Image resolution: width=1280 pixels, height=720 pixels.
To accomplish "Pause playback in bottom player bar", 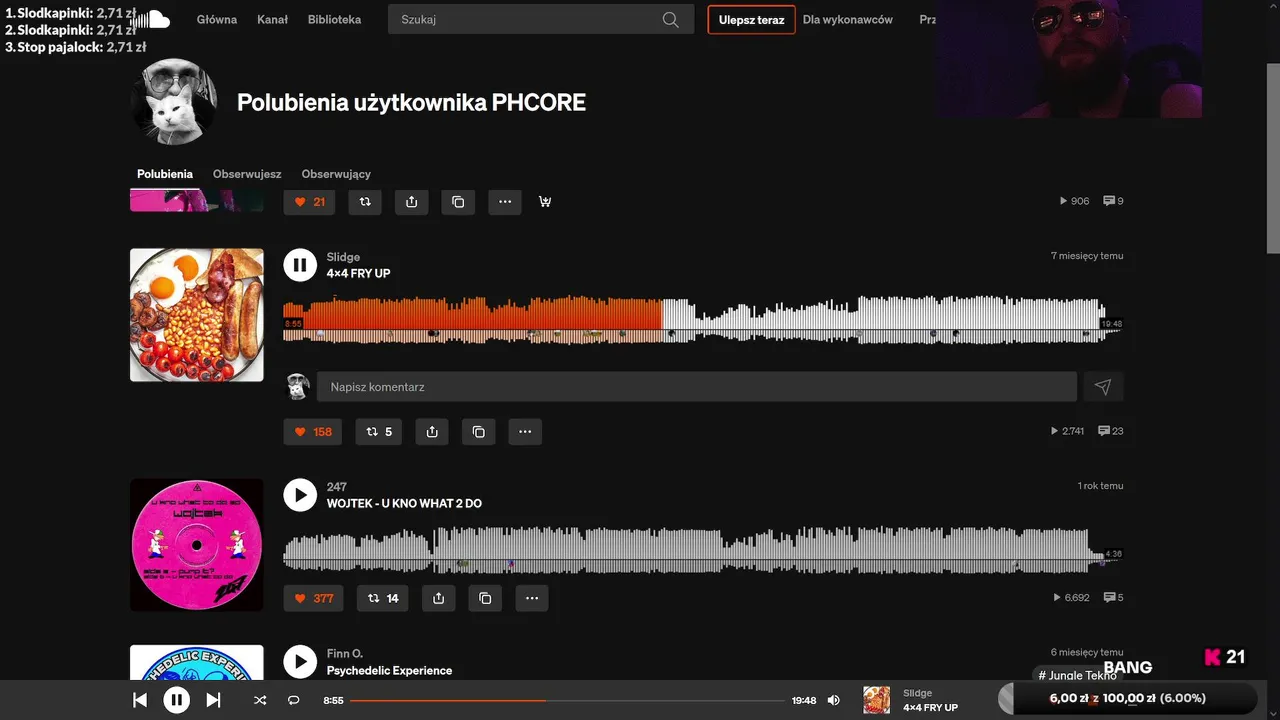I will (x=176, y=700).
